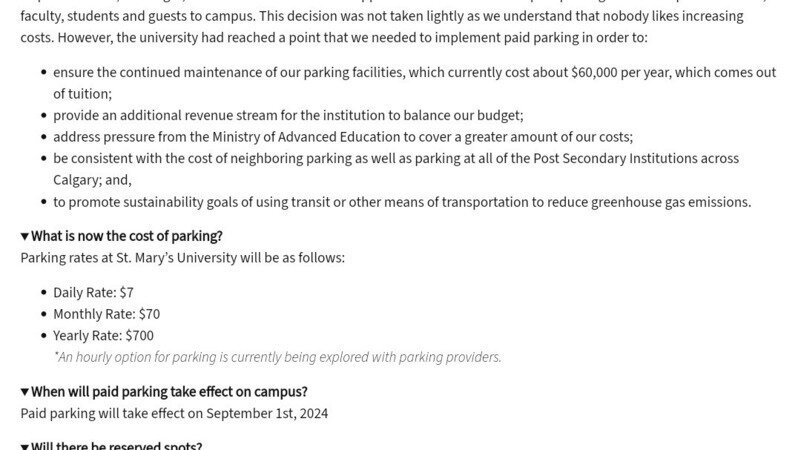
Task: Click the italic hourly parking option footnote
Action: tap(277, 357)
